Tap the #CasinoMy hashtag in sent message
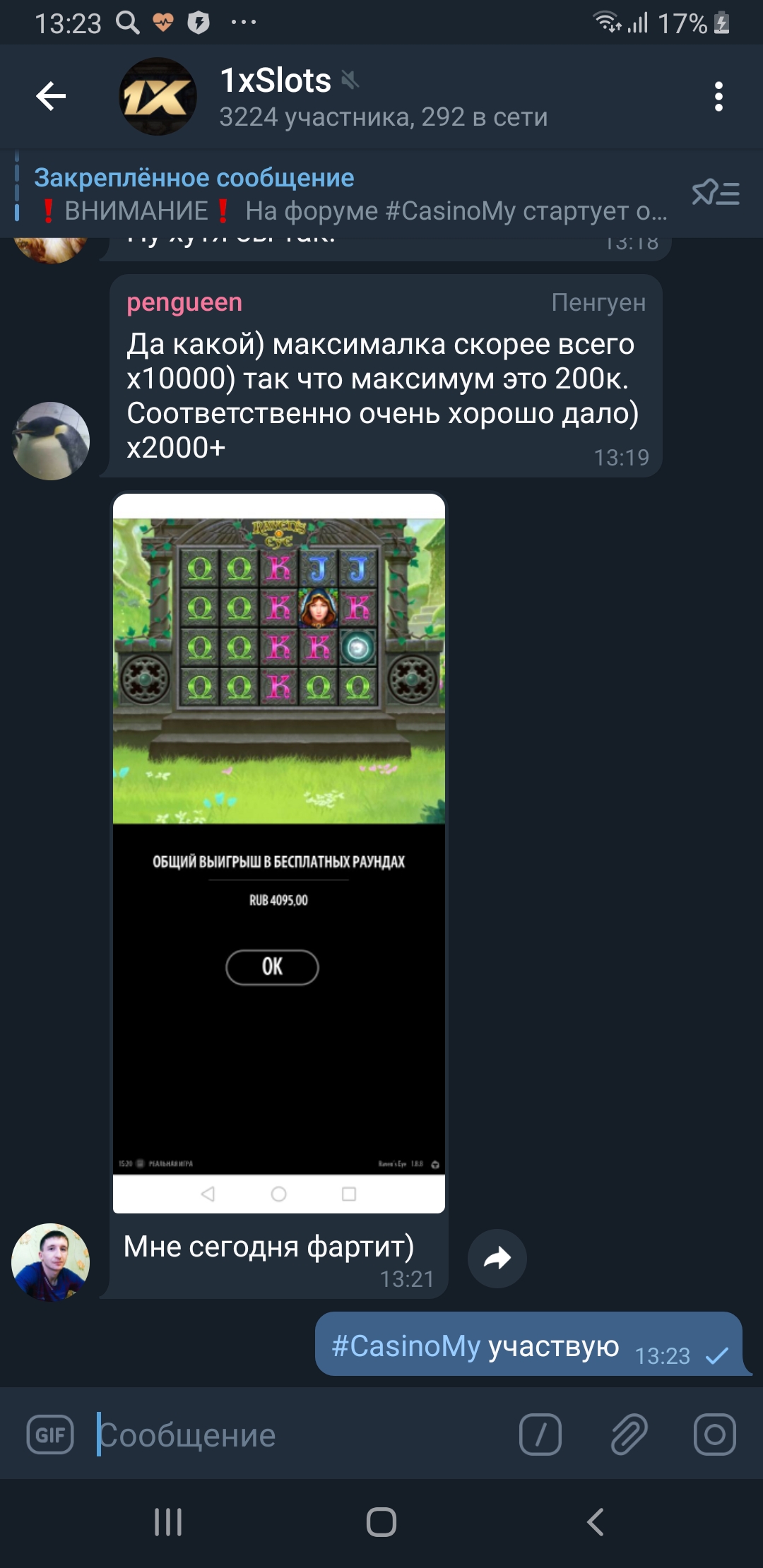Screen dimensions: 763x1568 [x=406, y=1346]
